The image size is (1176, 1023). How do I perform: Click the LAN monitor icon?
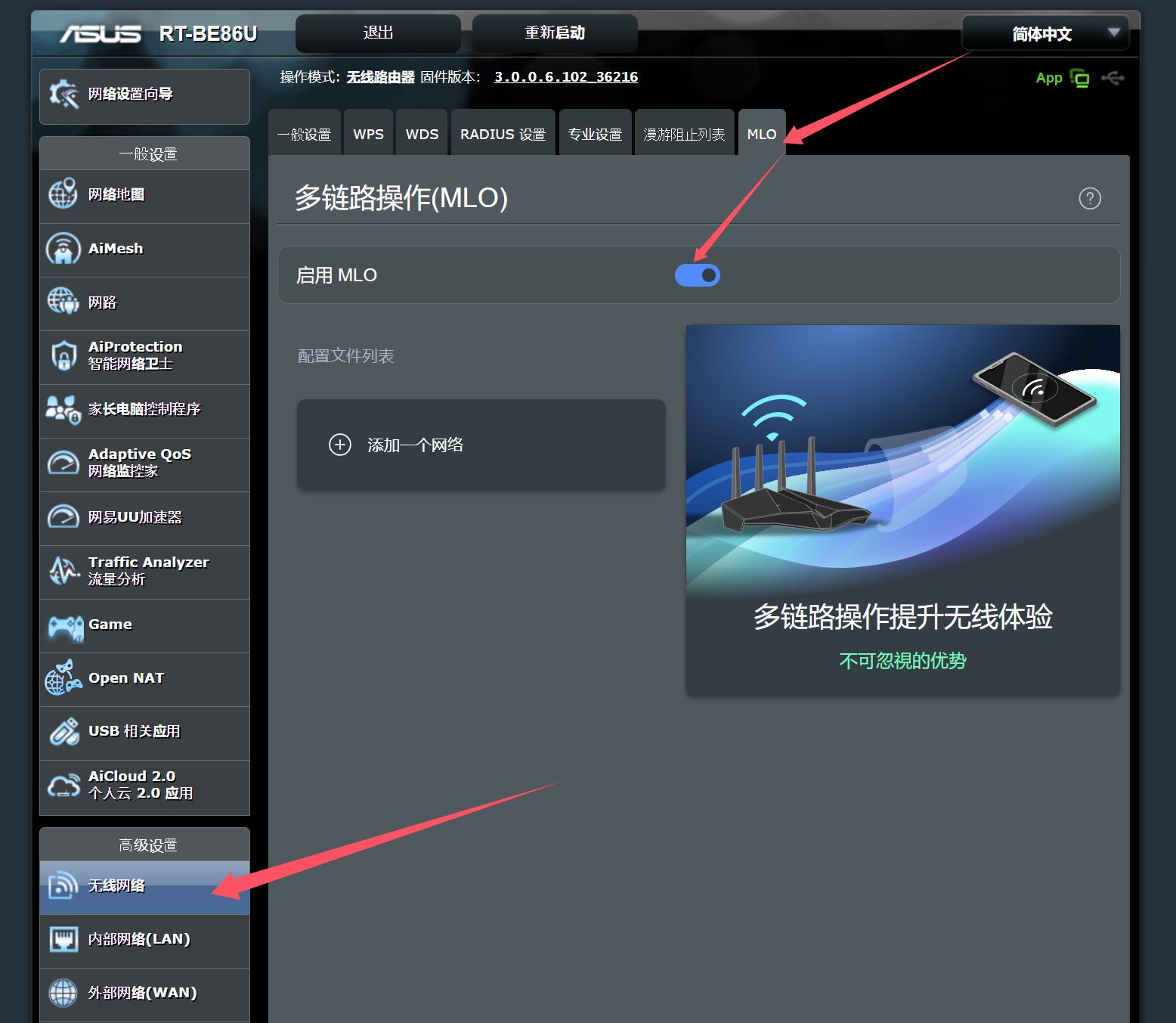63,939
